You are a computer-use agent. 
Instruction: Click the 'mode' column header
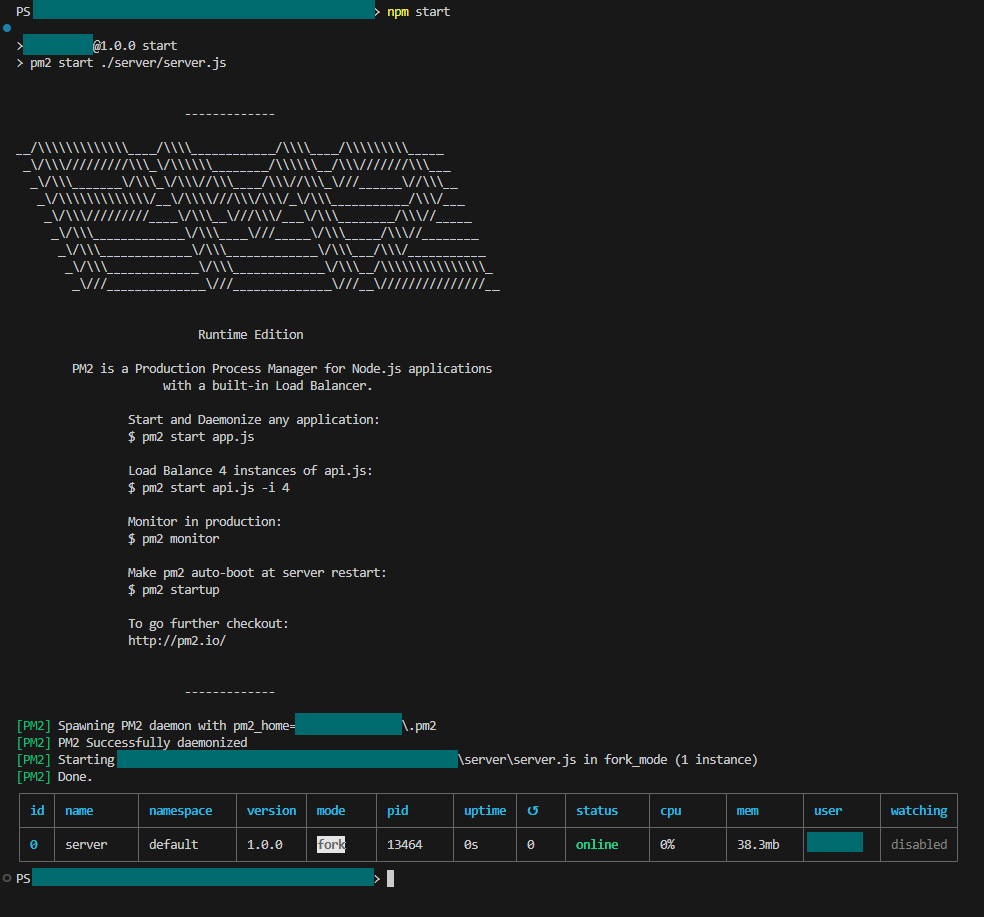coord(331,810)
